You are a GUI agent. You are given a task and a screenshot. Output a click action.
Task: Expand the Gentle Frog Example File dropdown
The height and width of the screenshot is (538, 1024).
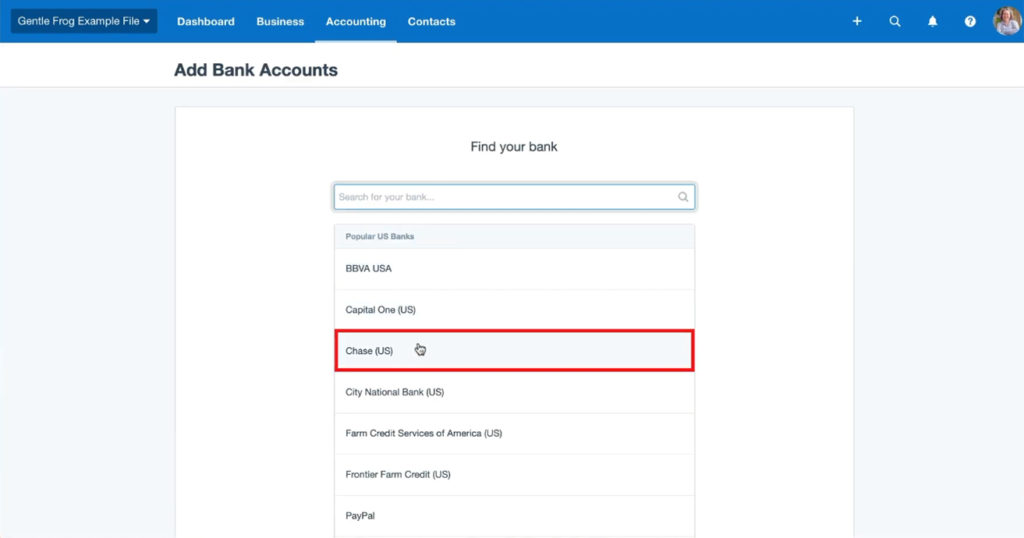coord(84,21)
